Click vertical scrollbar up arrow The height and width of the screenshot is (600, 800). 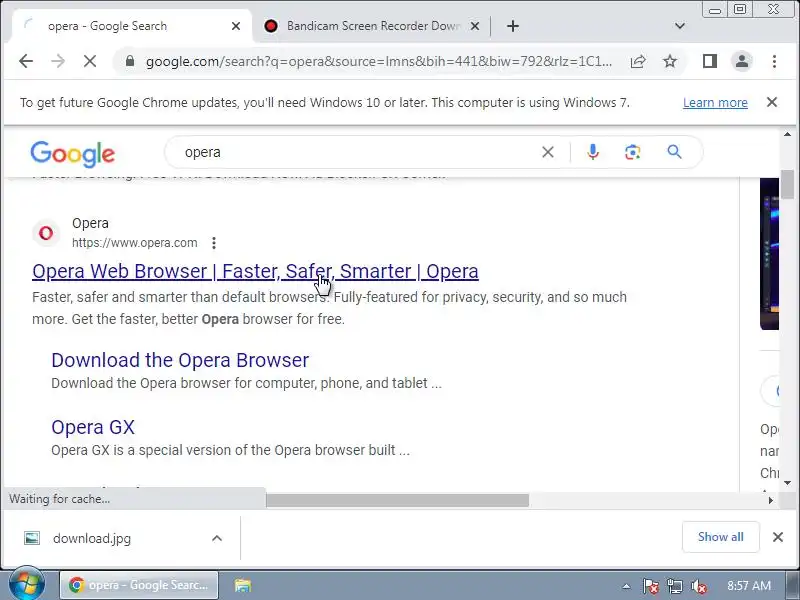pos(787,135)
